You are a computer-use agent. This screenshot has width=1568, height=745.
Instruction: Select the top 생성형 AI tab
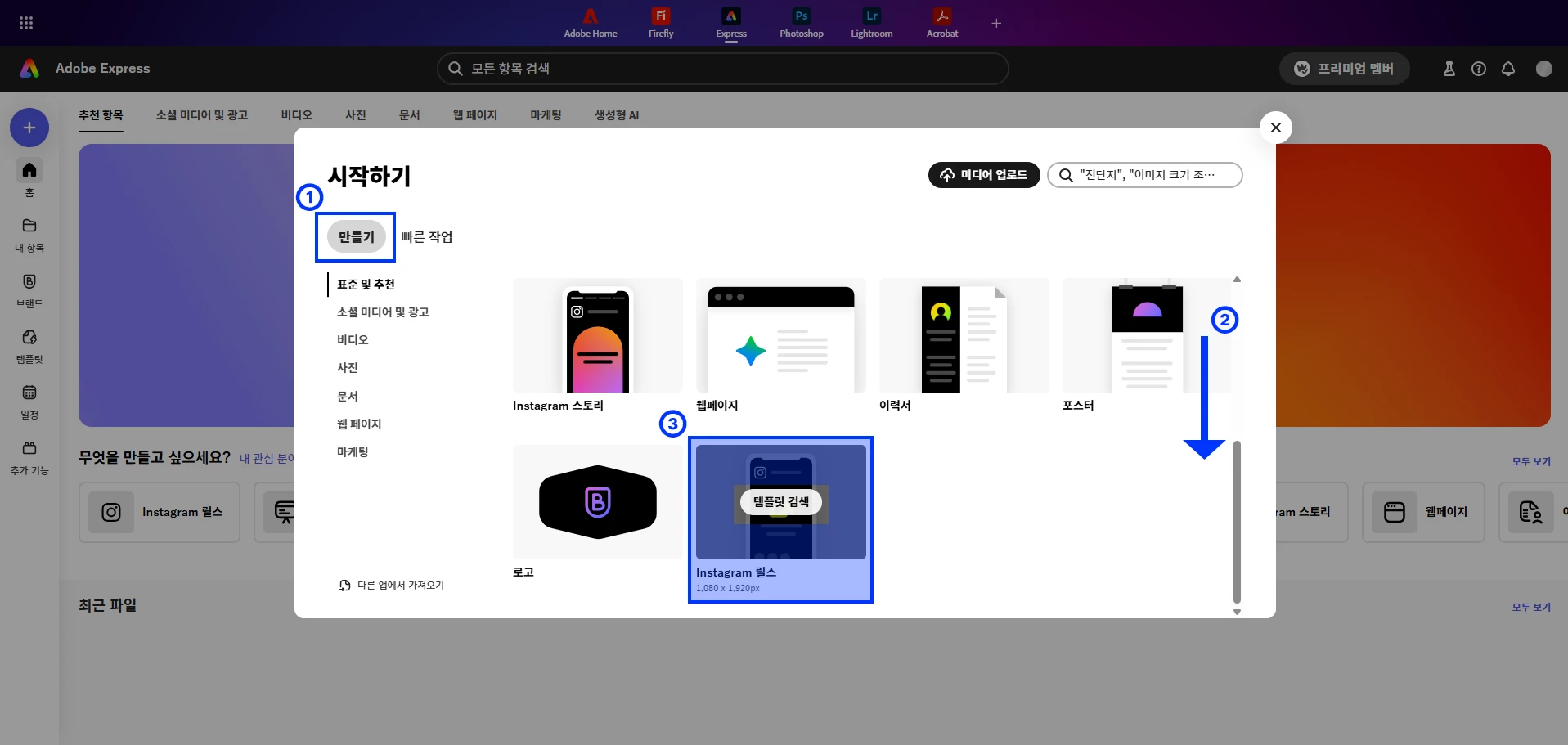pos(617,115)
